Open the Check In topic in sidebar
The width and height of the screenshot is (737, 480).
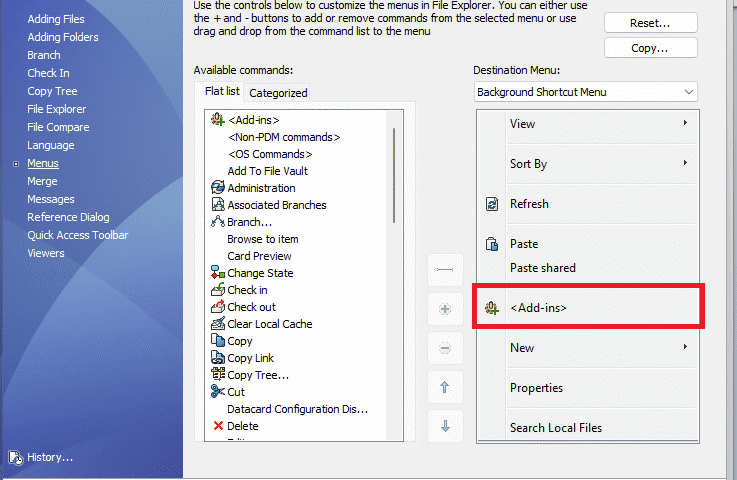(48, 73)
